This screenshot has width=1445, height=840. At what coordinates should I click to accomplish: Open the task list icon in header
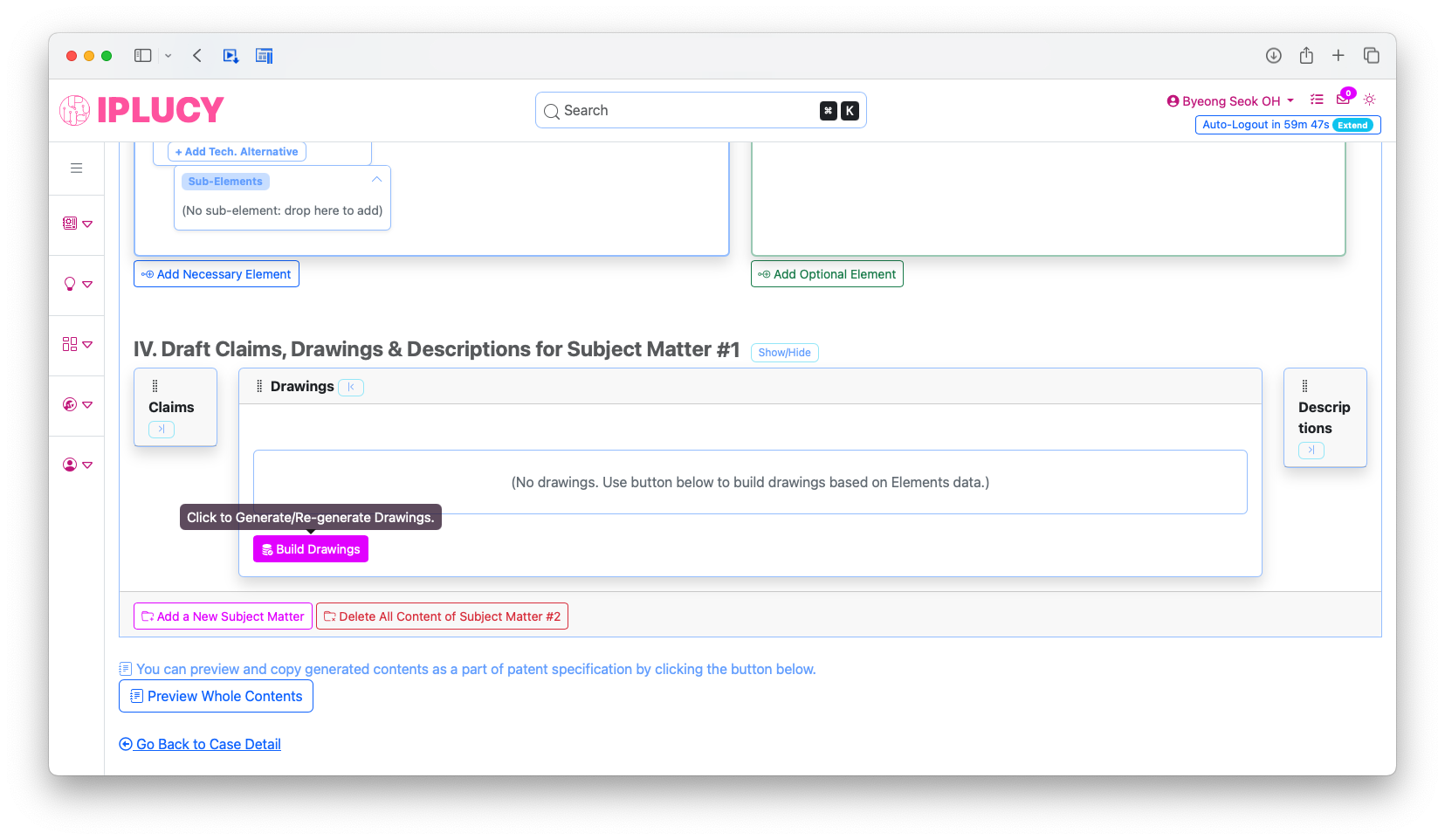click(x=1317, y=100)
